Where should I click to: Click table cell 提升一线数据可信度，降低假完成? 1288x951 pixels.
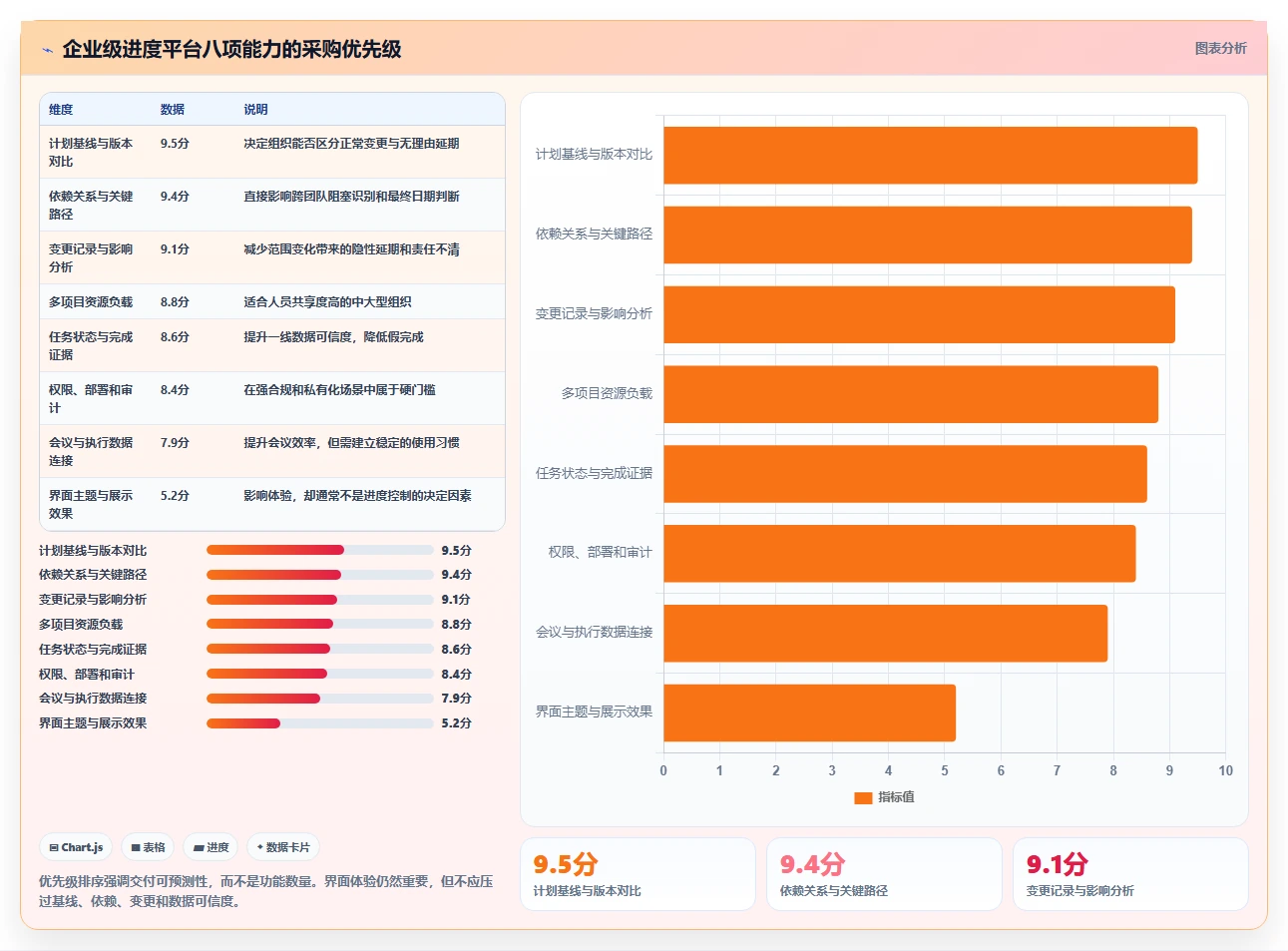[333, 337]
